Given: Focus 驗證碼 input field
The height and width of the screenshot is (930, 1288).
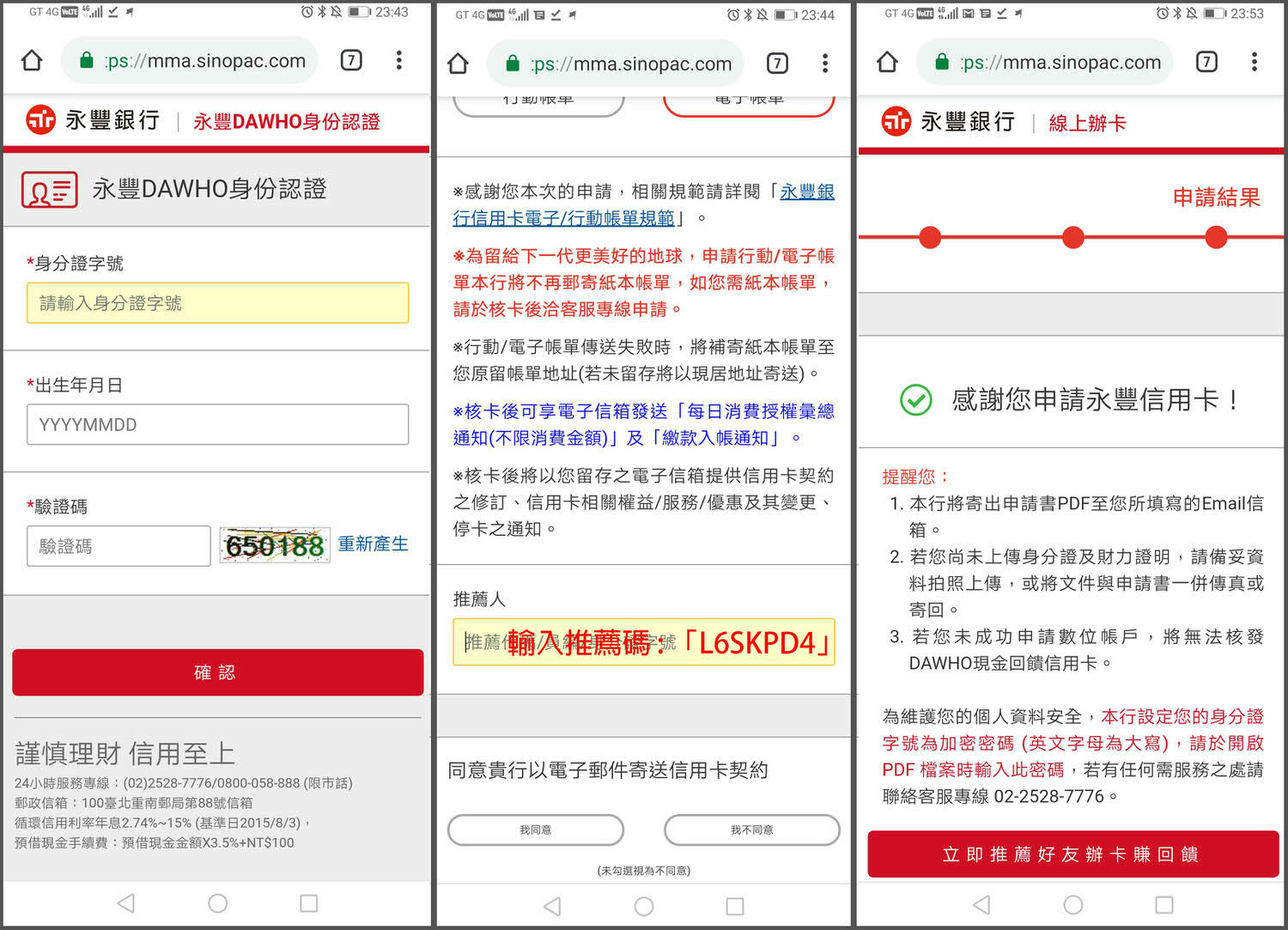Looking at the screenshot, I should pos(118,546).
